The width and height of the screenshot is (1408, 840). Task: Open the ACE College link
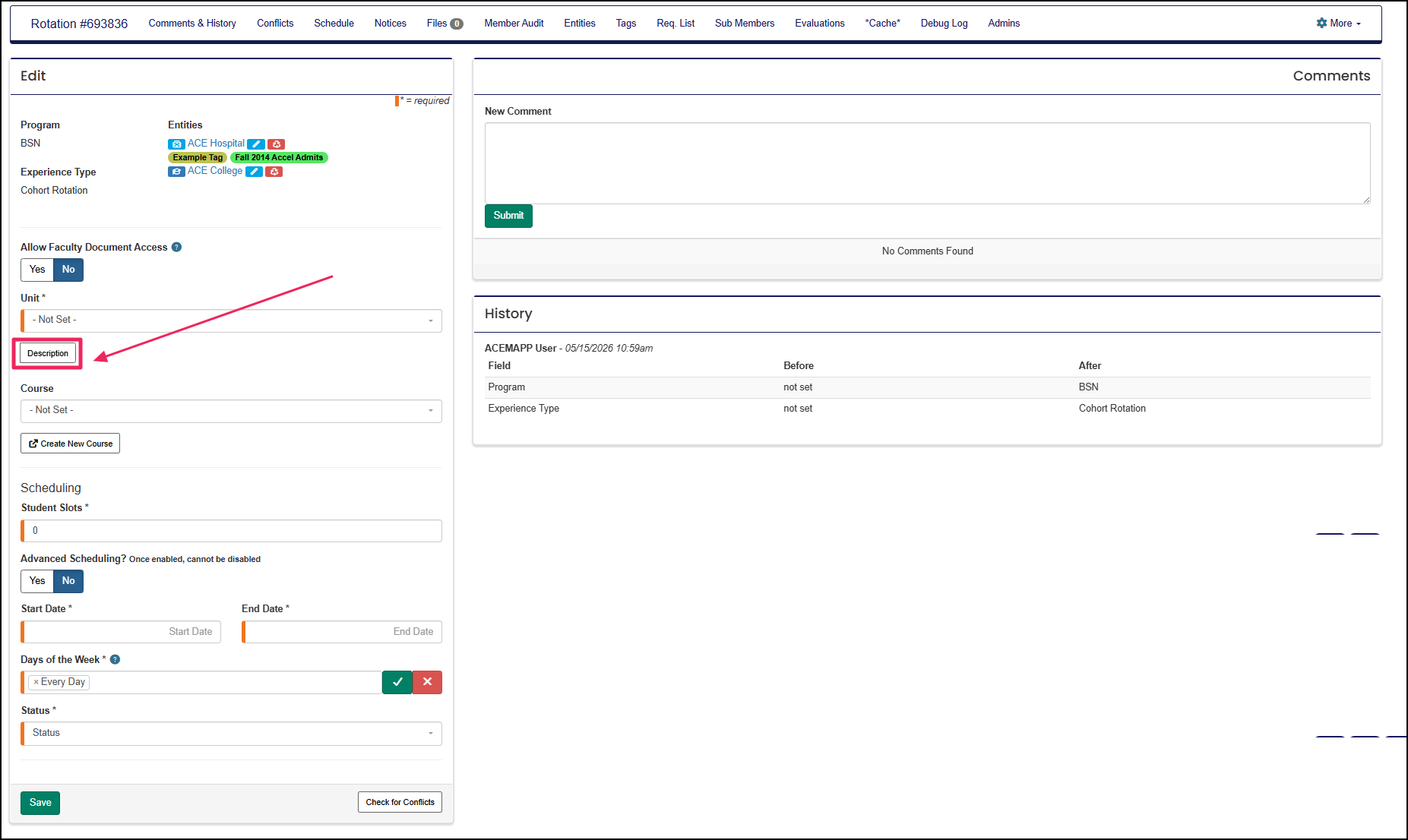pos(215,171)
